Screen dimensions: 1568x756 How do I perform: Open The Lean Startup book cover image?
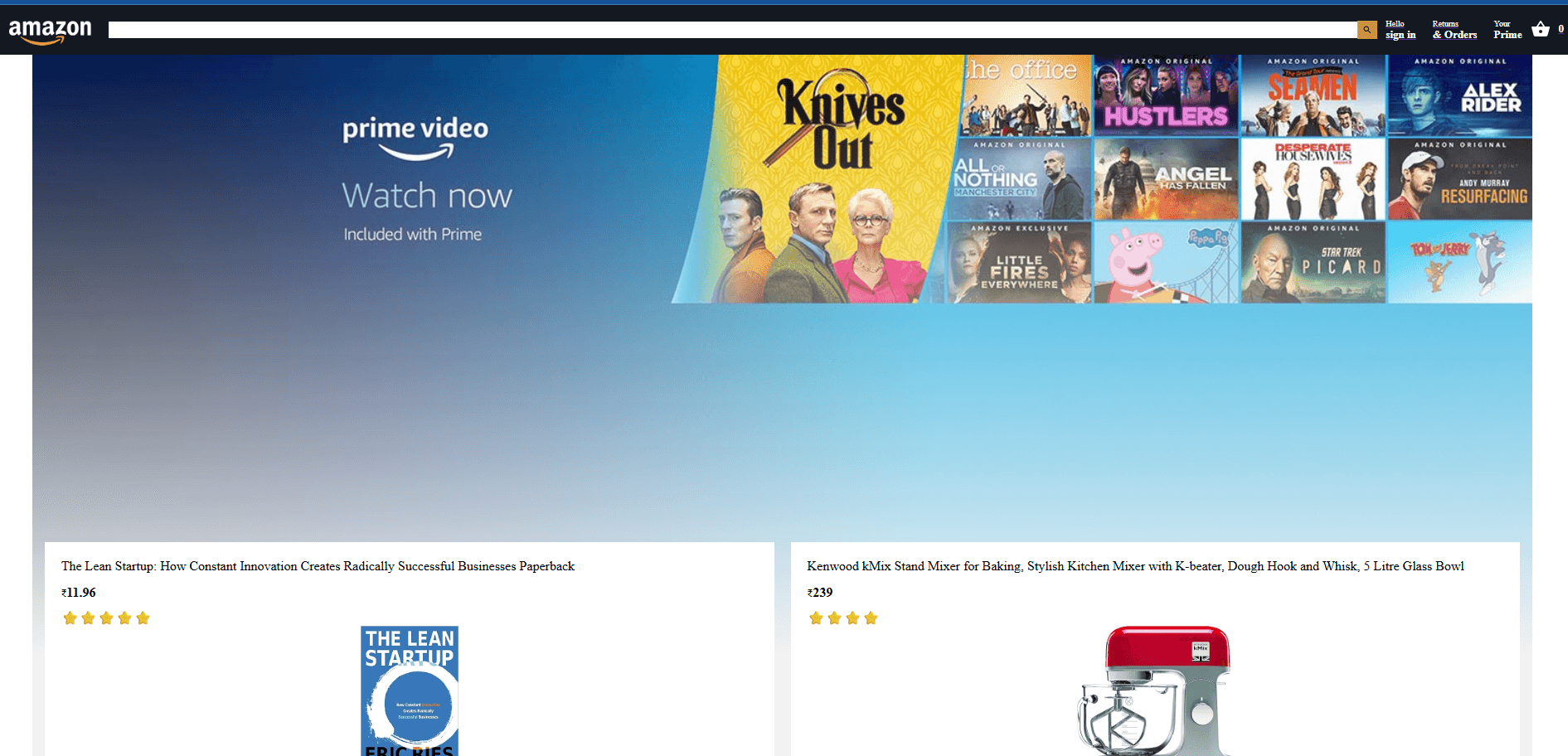tap(410, 691)
